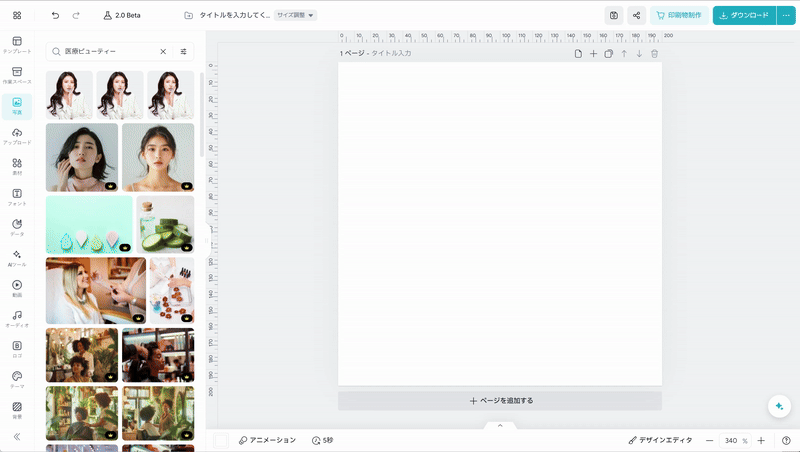The width and height of the screenshot is (800, 452).
Task: Open the アップロード (upload) panel
Action: tap(17, 136)
